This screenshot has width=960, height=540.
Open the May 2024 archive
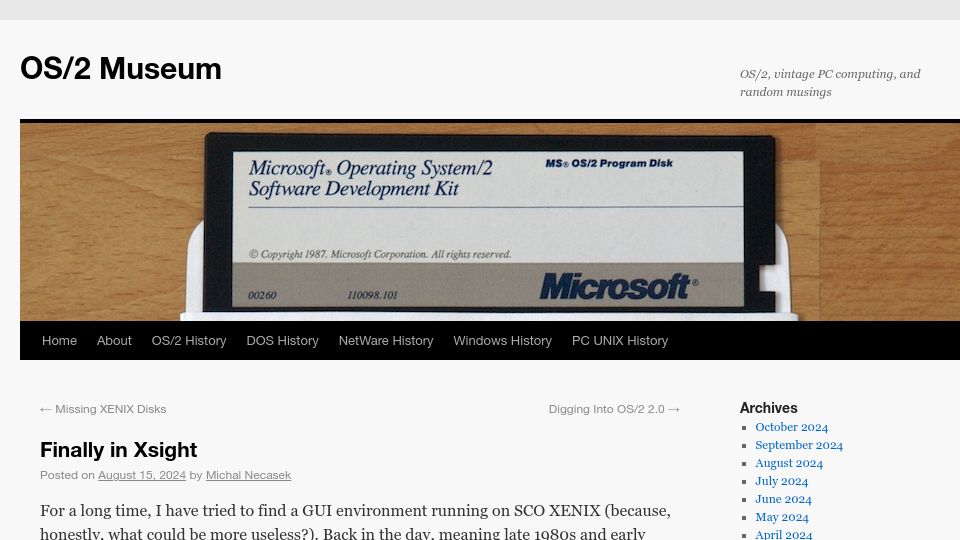pos(781,517)
